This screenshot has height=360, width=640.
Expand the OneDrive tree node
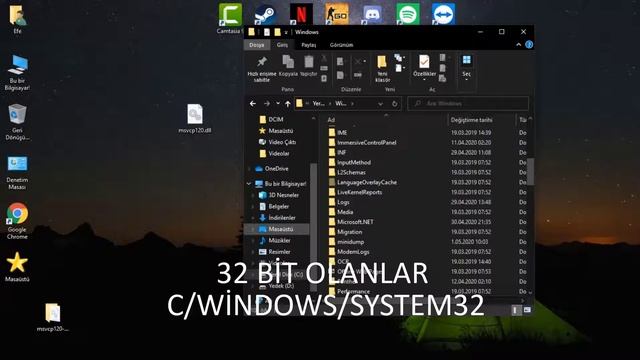249,169
